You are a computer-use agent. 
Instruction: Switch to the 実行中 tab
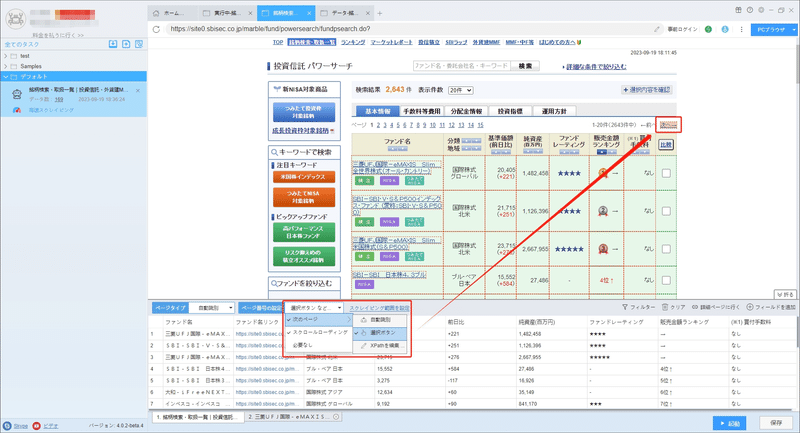[227, 13]
